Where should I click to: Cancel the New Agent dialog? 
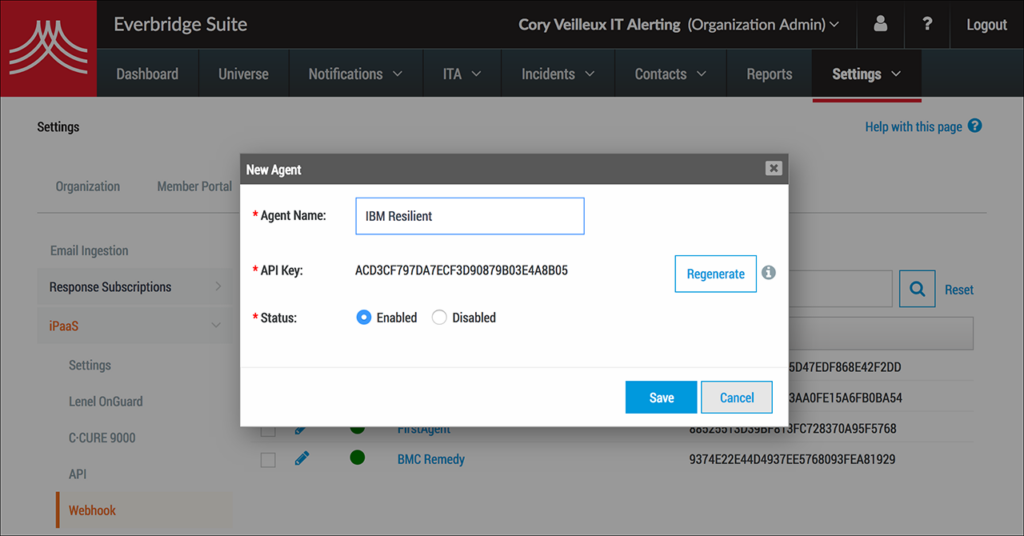pos(737,398)
